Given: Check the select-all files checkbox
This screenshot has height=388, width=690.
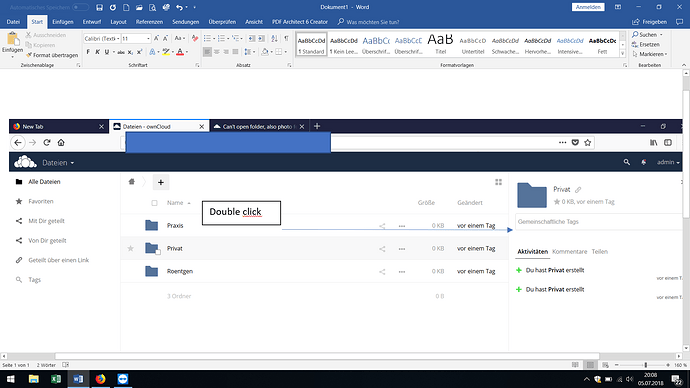Looking at the screenshot, I should pyautogui.click(x=154, y=203).
